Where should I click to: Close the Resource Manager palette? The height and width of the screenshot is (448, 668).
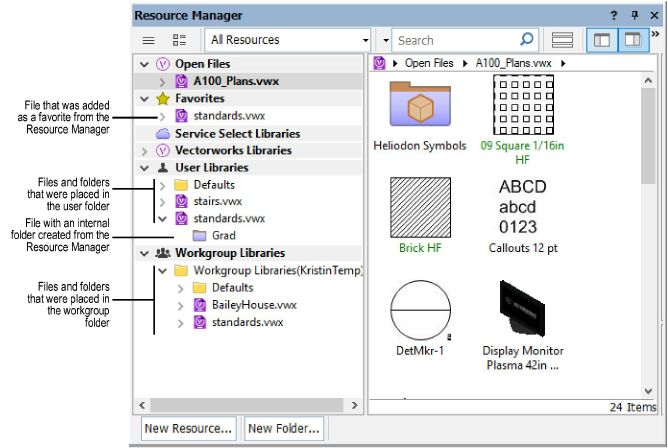coord(654,15)
